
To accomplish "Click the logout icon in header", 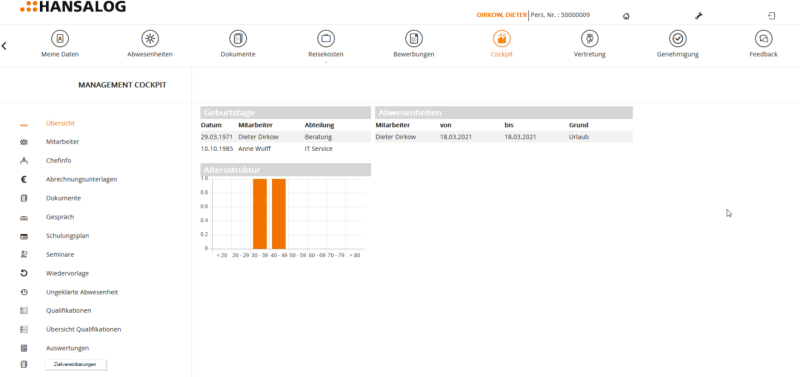I will click(771, 16).
